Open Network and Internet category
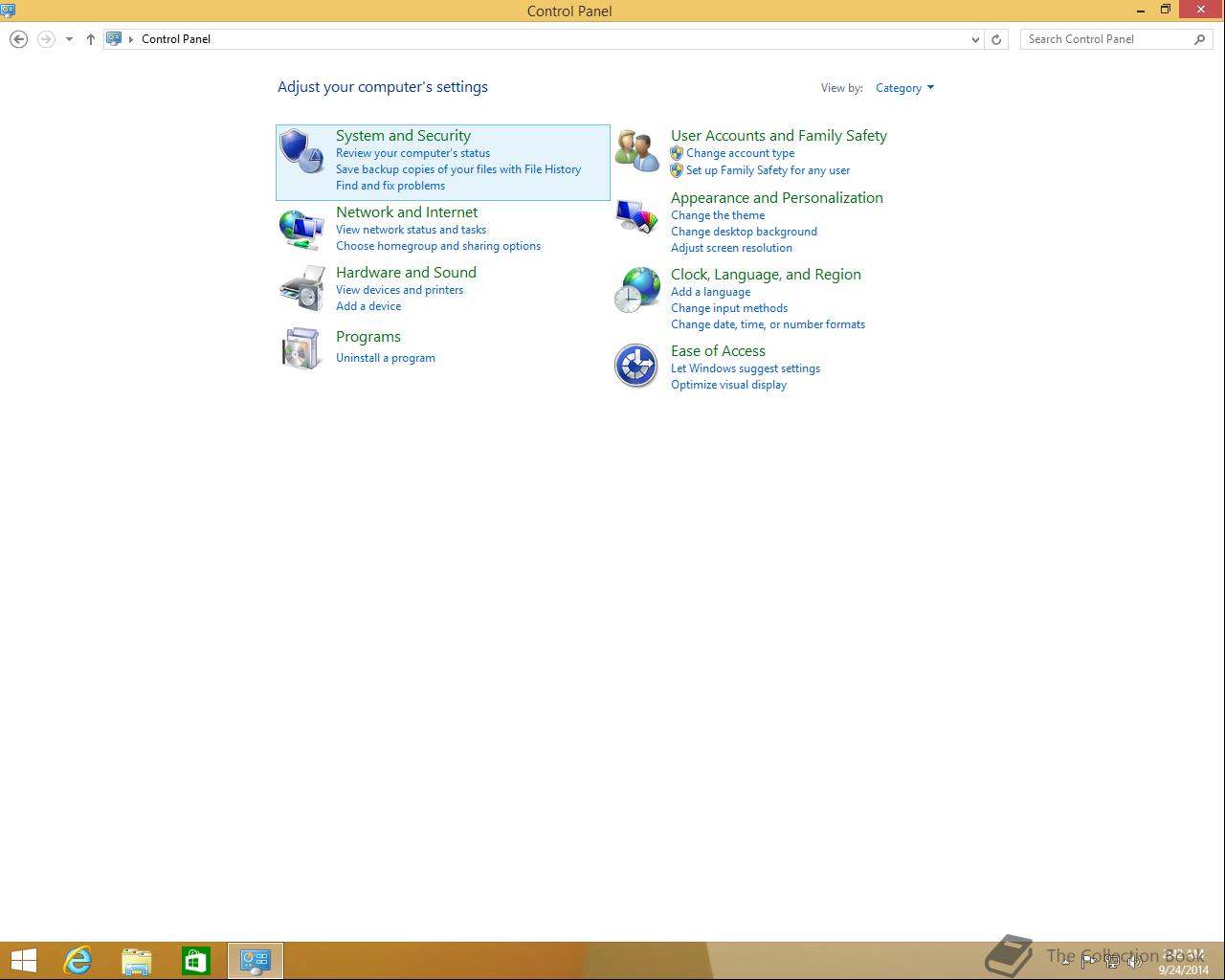This screenshot has height=980, width=1225. coord(407,212)
